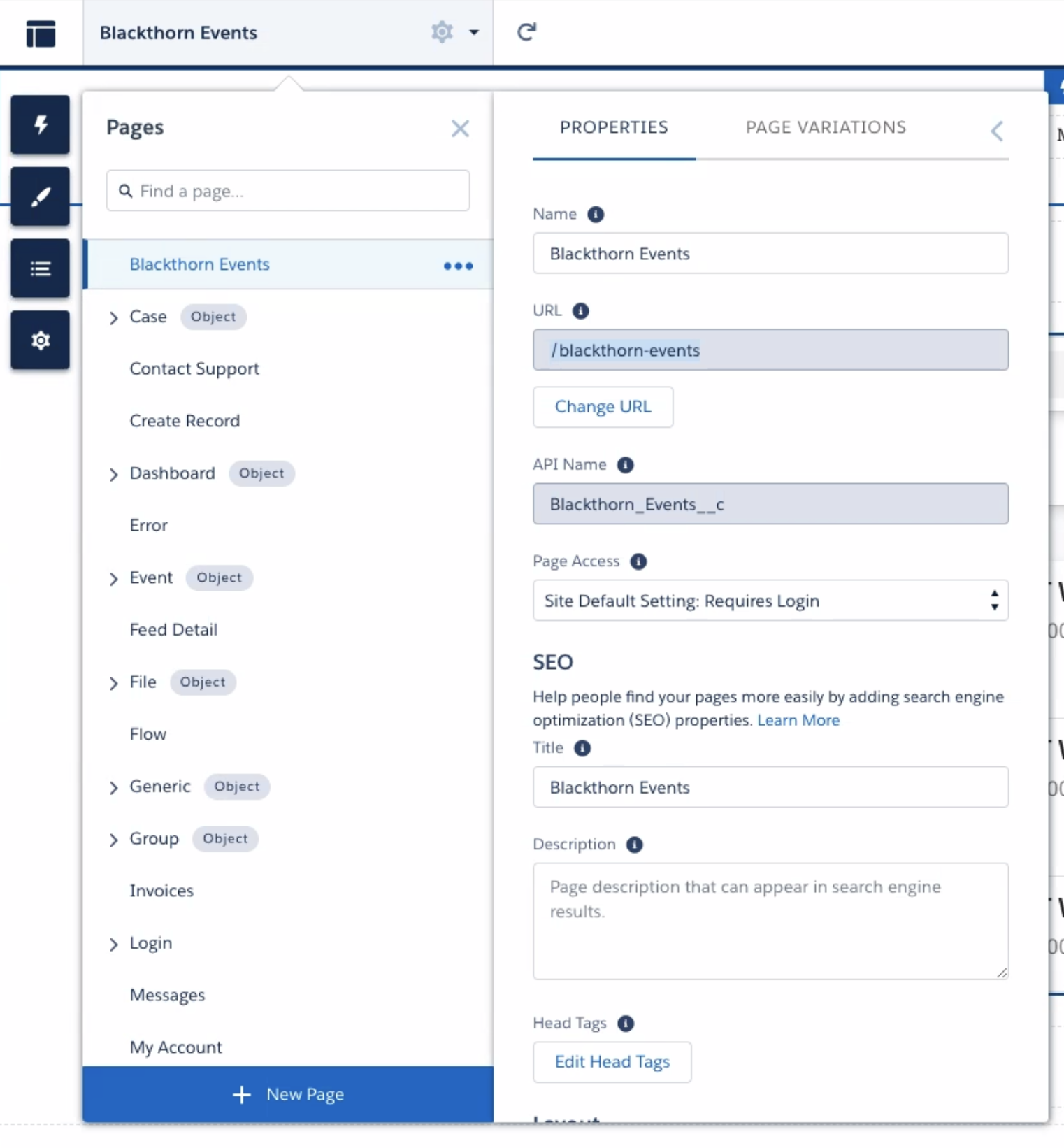Image resolution: width=1064 pixels, height=1148 pixels.
Task: Click the info icon next to API Name
Action: click(x=625, y=465)
